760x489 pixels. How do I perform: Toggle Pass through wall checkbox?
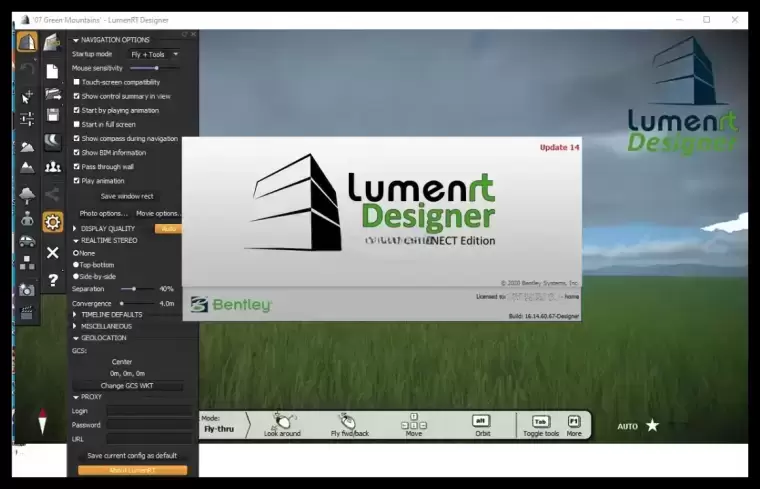[x=77, y=166]
